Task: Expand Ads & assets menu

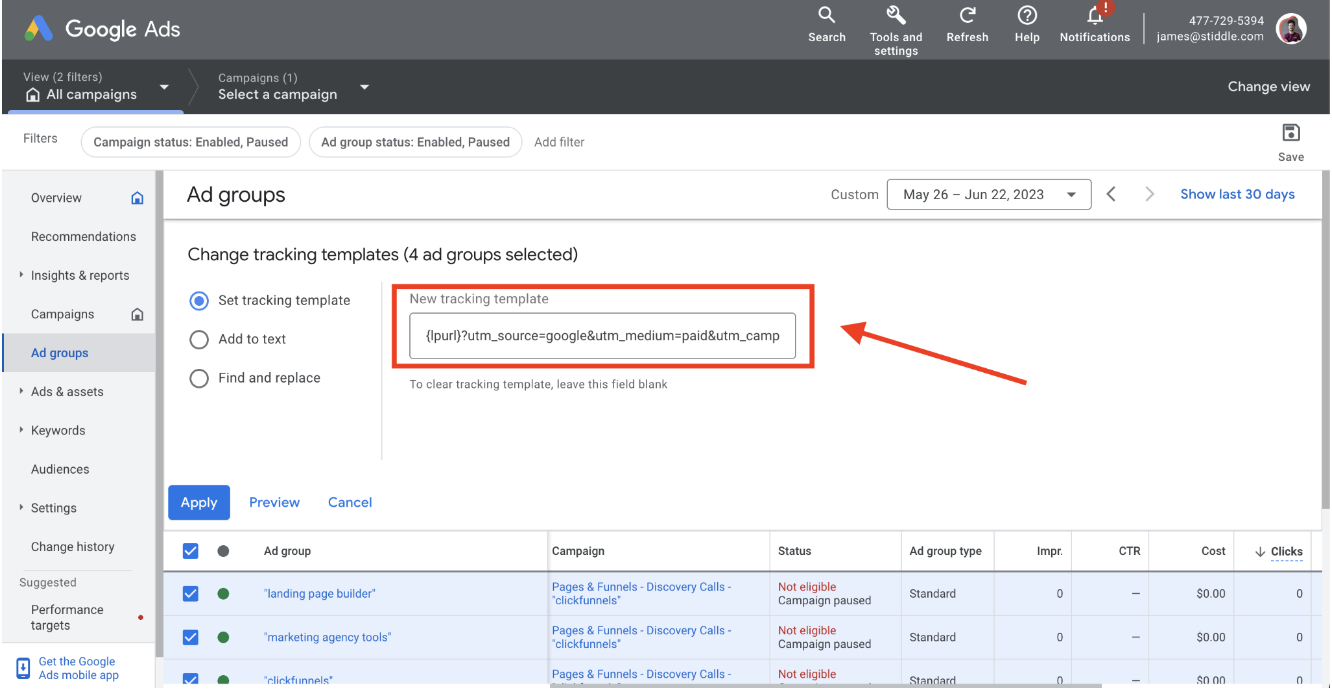Action: pos(21,391)
